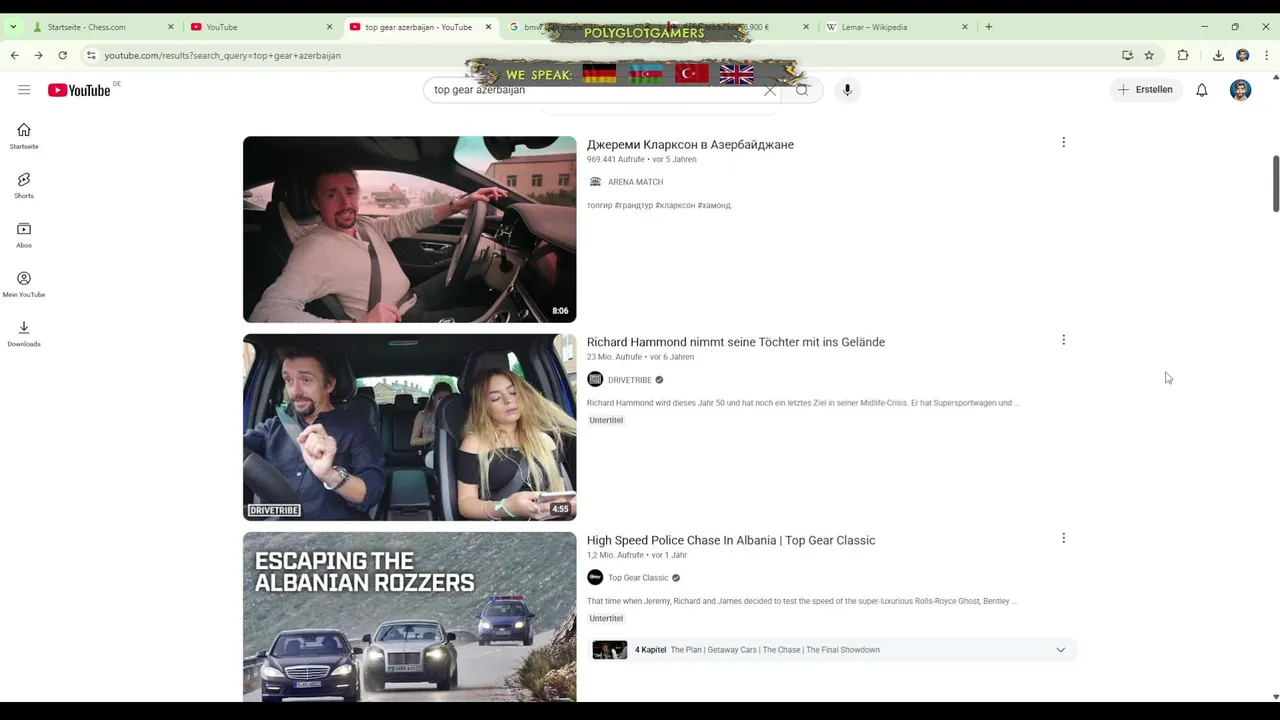The width and height of the screenshot is (1280, 720).
Task: Open the browser downloads icon
Action: (x=1218, y=55)
